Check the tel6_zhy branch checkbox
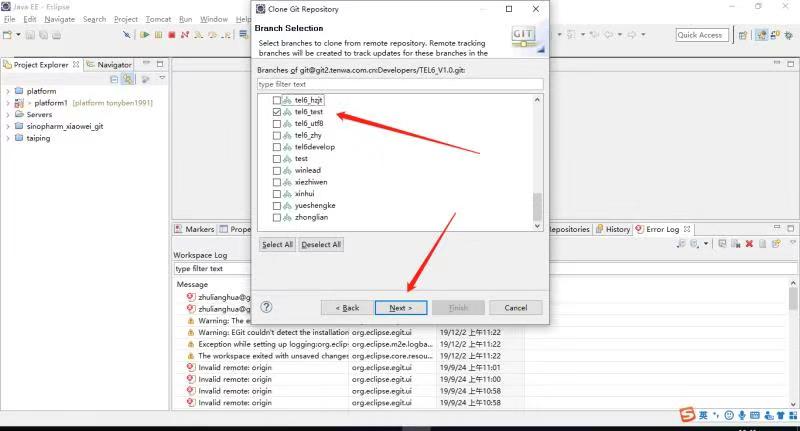 pyautogui.click(x=277, y=135)
